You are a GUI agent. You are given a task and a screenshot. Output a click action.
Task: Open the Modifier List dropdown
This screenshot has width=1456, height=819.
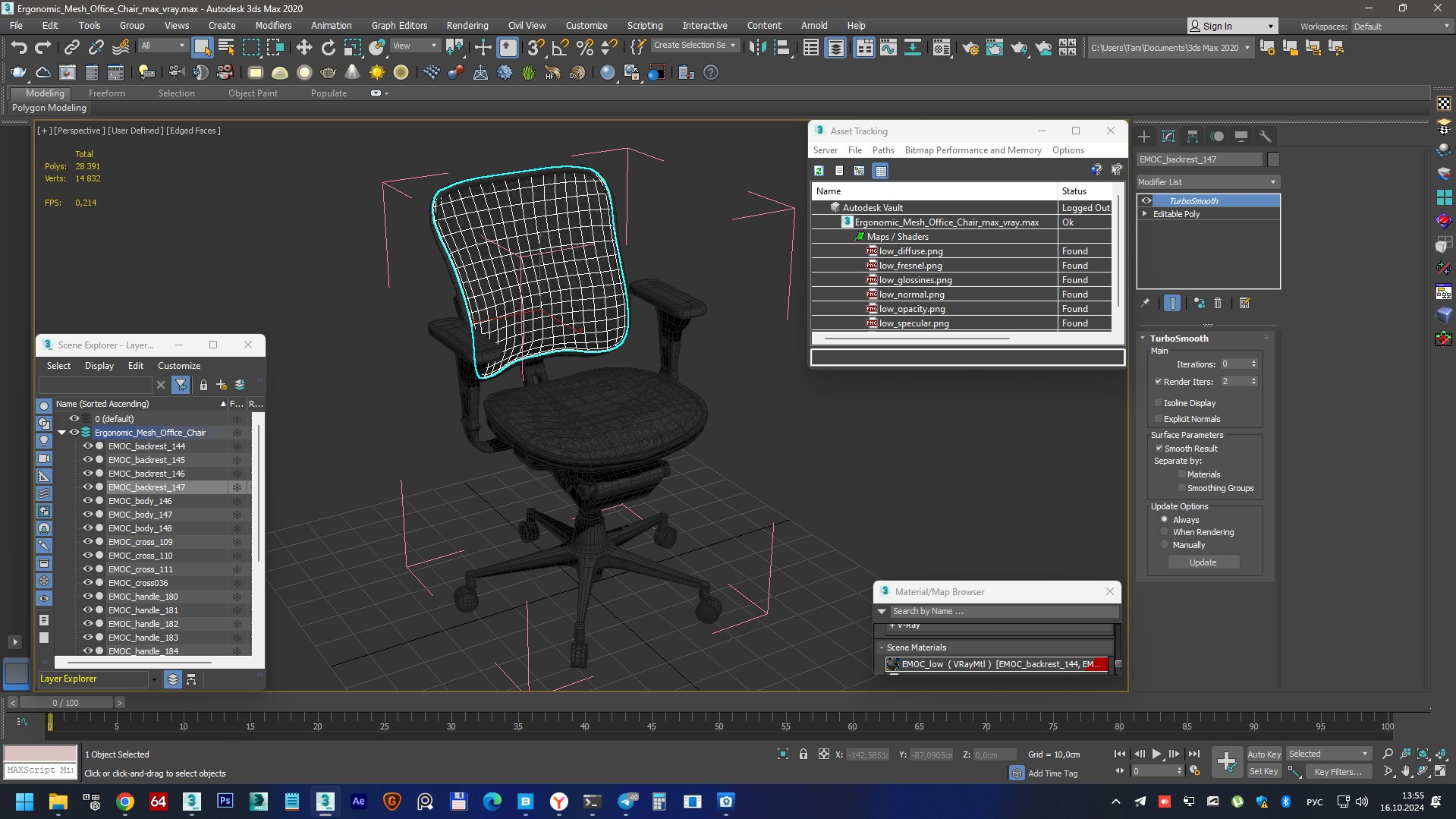(x=1208, y=182)
